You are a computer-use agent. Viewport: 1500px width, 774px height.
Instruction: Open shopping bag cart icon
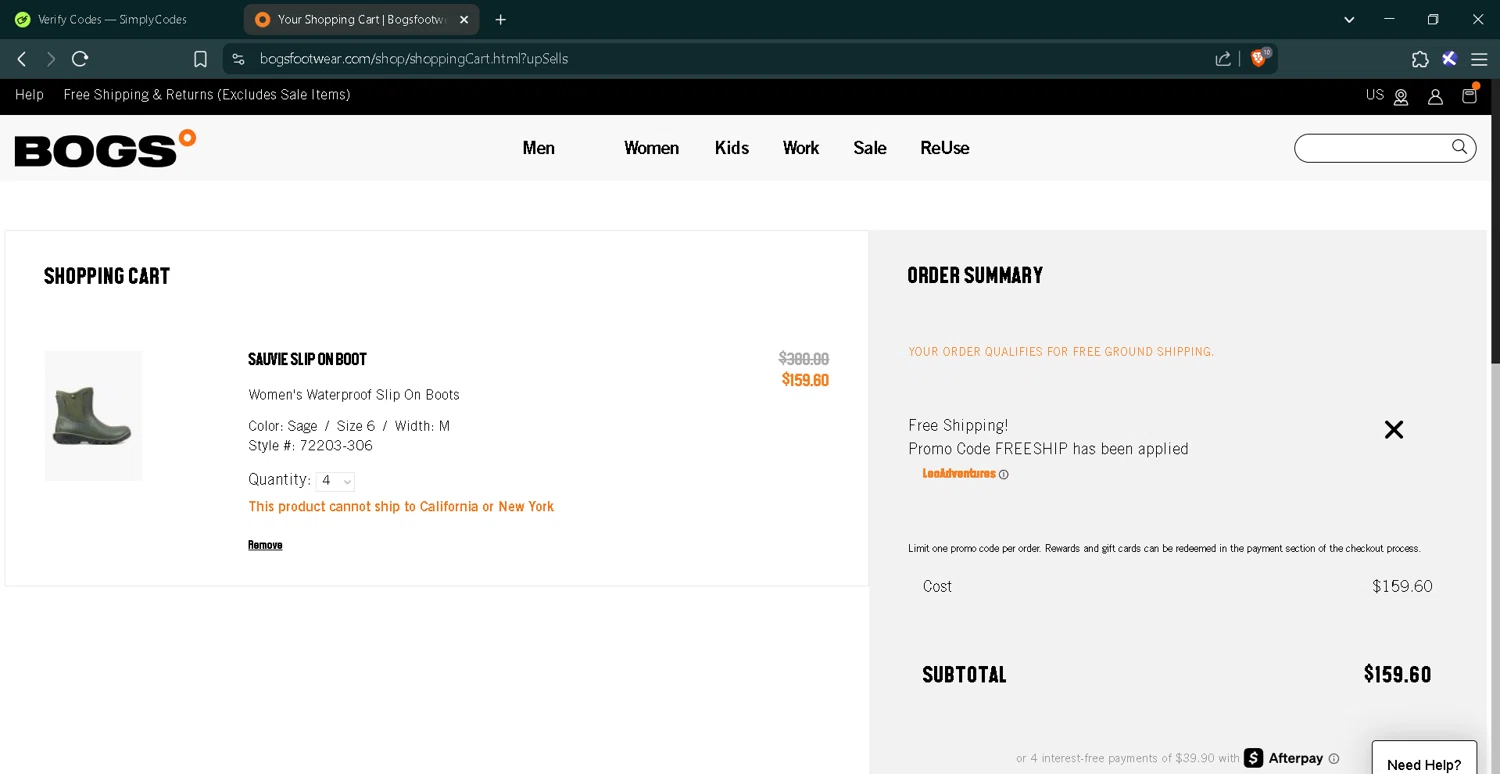click(x=1469, y=95)
